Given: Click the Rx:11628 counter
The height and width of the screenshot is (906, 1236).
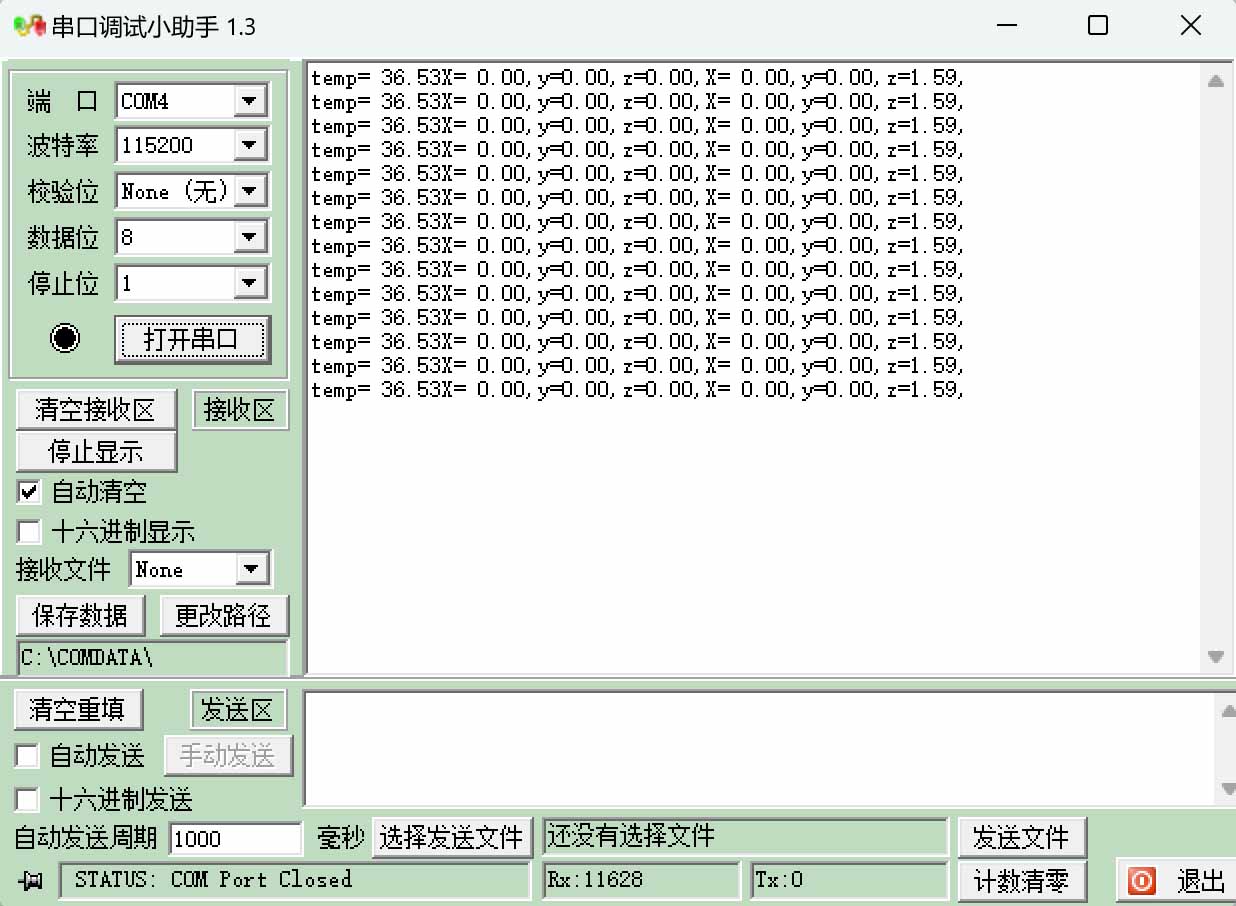Looking at the screenshot, I should (x=640, y=880).
